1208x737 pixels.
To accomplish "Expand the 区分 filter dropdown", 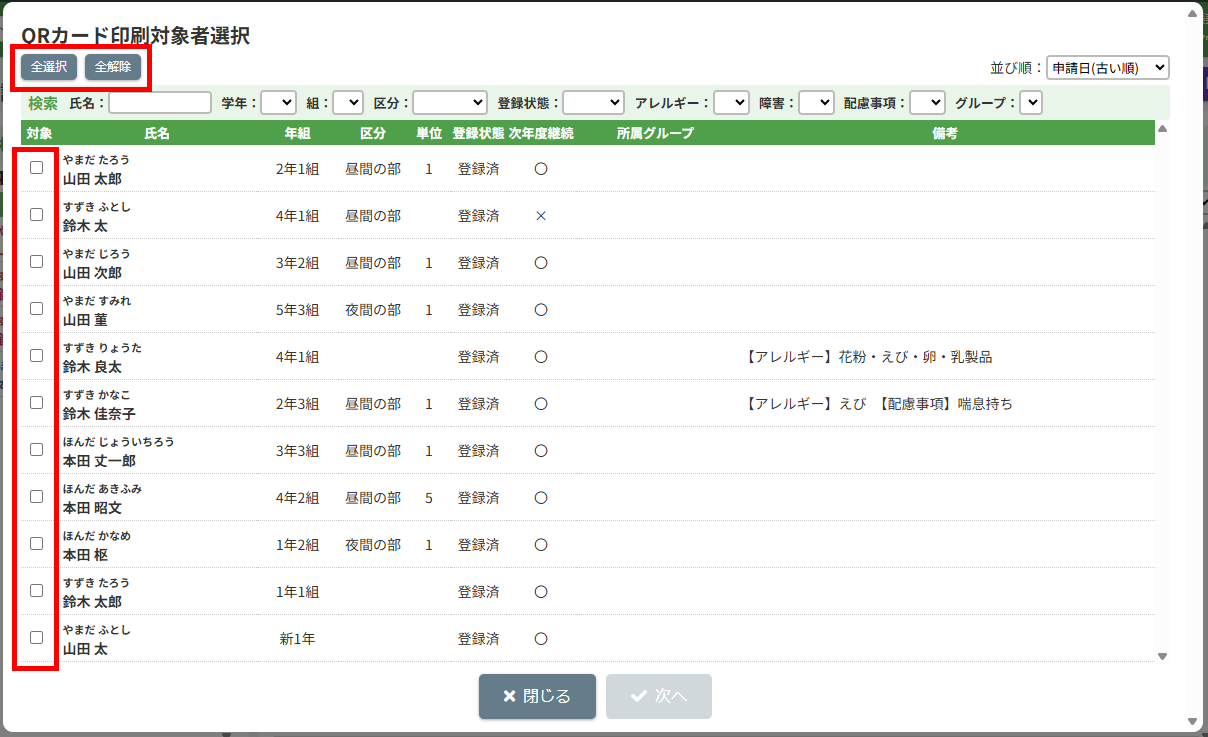I will point(449,103).
